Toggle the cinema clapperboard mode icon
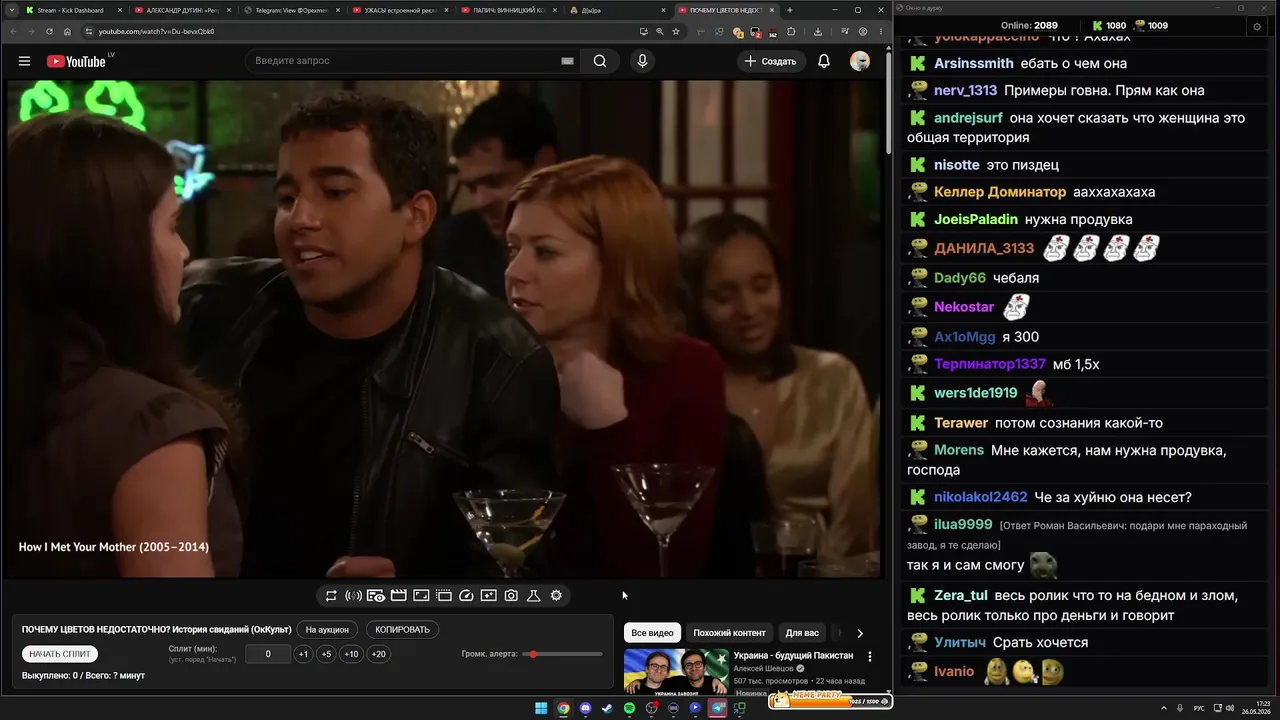 [x=398, y=595]
